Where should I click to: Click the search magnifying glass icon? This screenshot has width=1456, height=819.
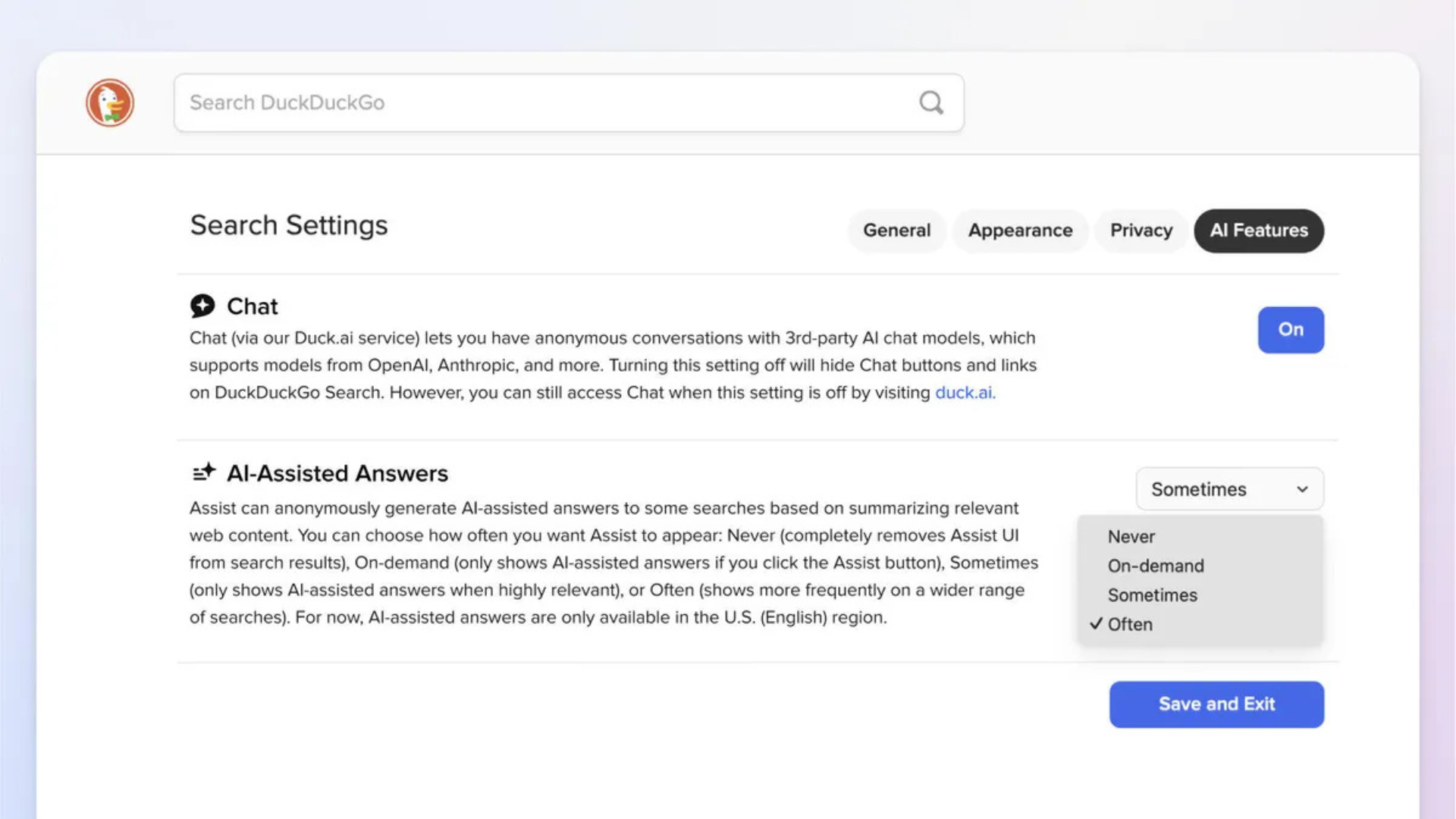tap(930, 102)
